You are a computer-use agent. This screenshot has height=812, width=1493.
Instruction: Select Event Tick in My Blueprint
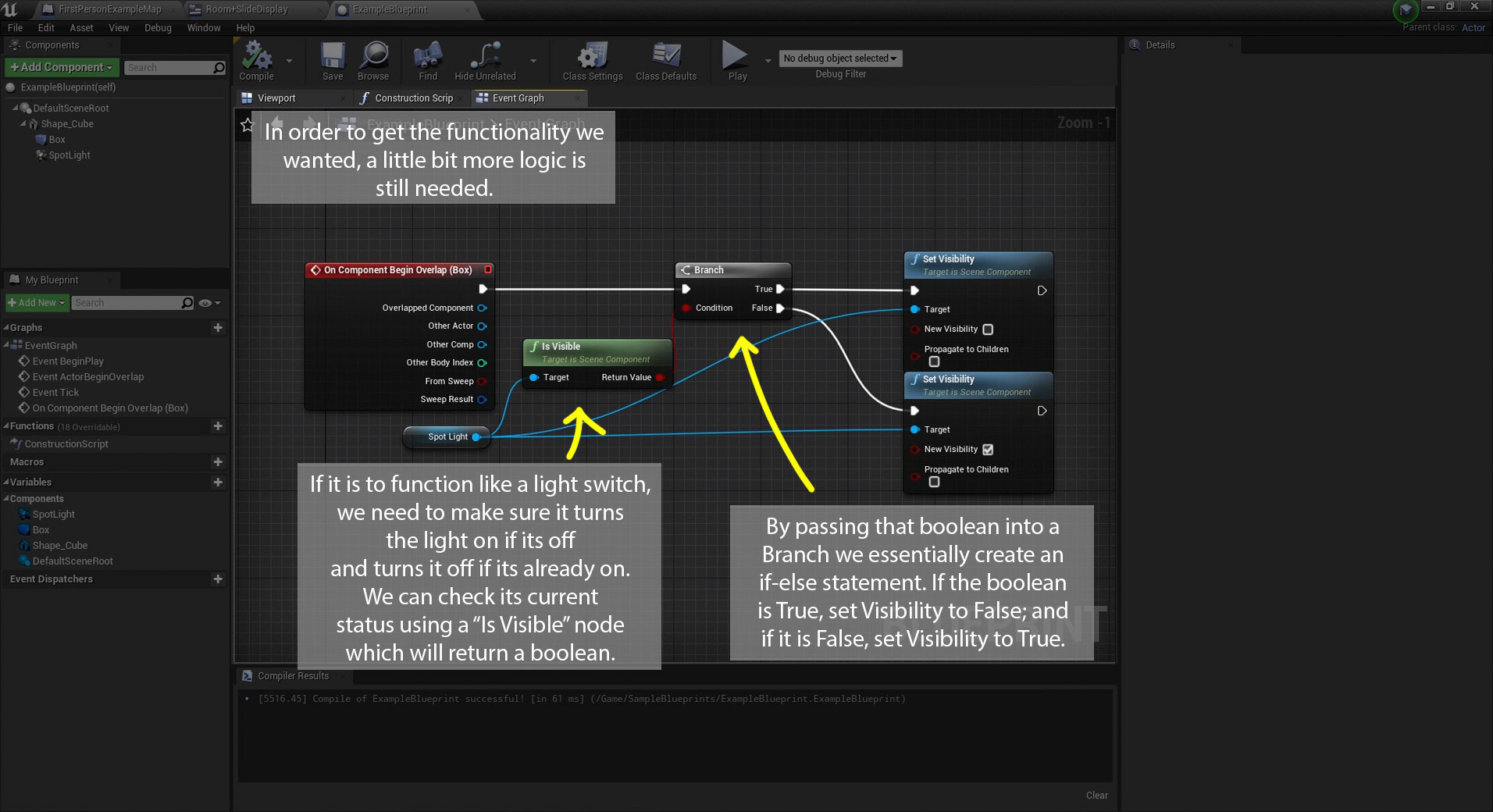click(x=55, y=393)
